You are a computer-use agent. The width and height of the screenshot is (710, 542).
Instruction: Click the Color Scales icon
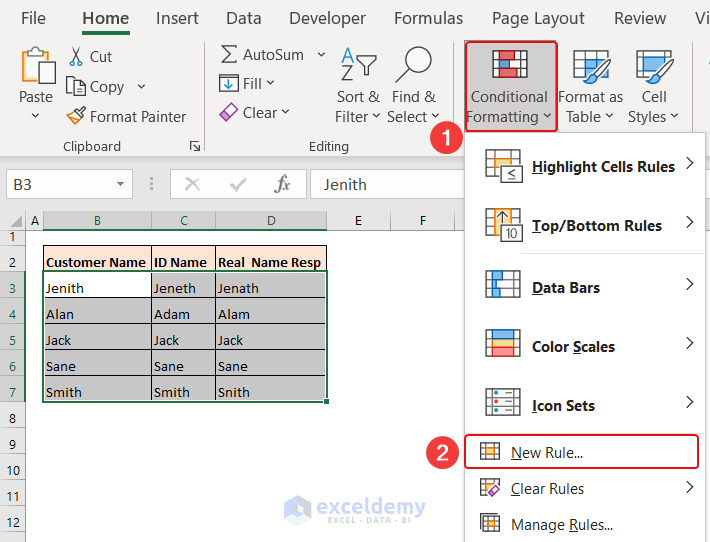(503, 343)
